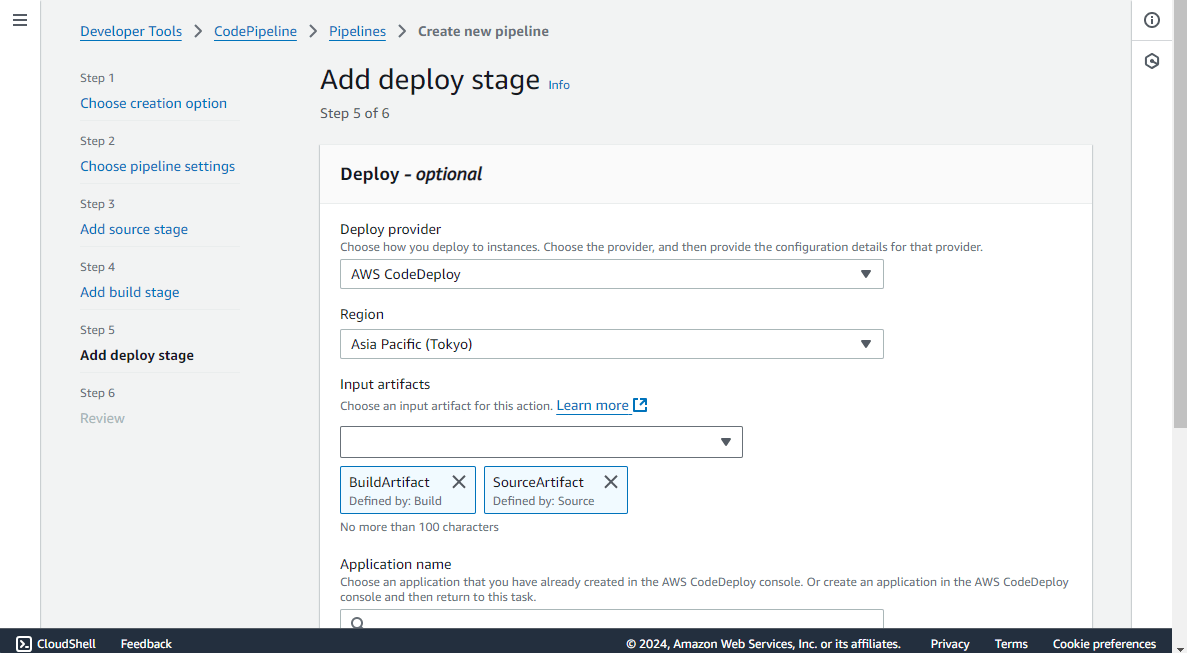
Task: Expand the Input artifacts dropdown
Action: [x=541, y=442]
